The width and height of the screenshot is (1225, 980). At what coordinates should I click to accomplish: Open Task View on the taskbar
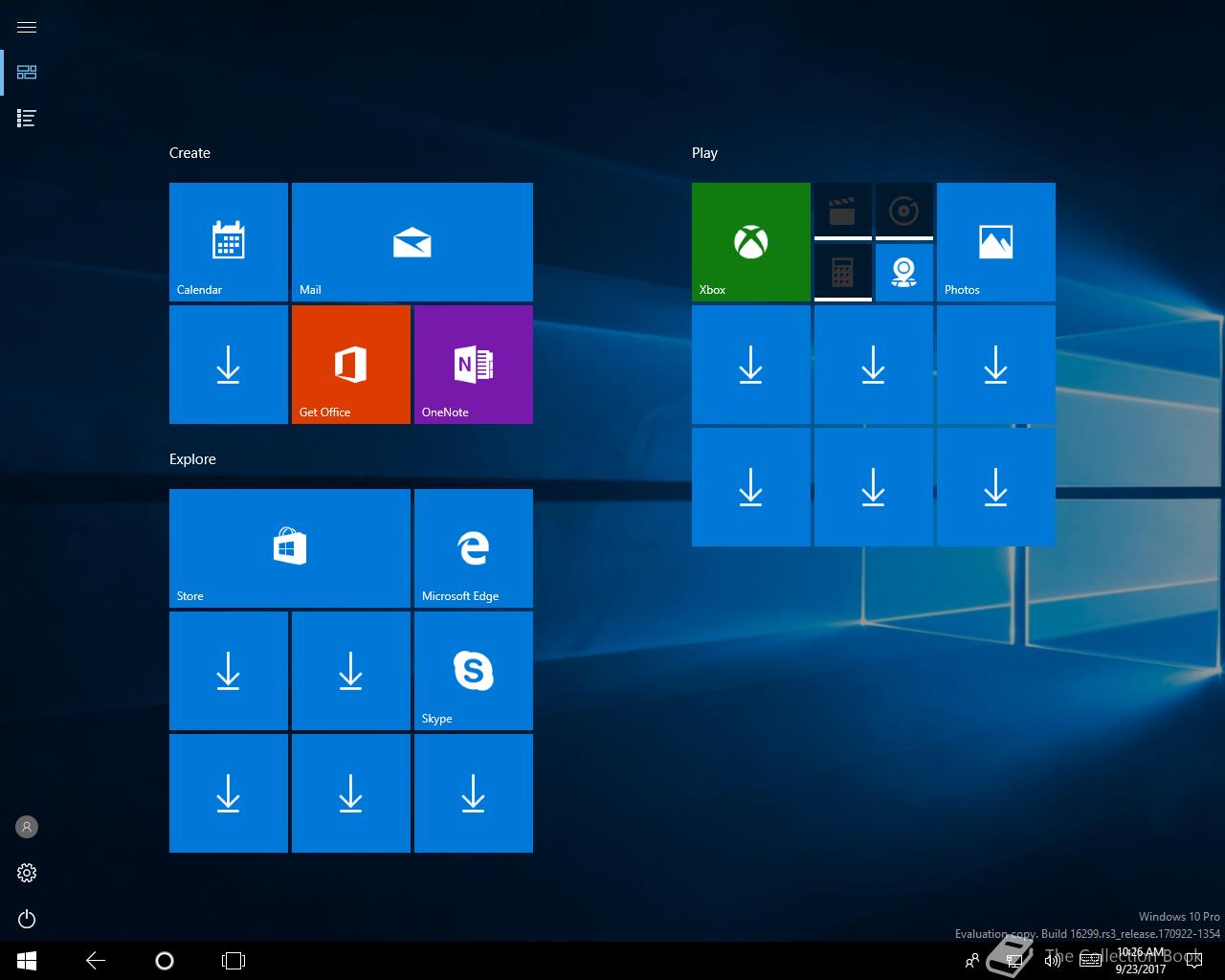coord(234,961)
